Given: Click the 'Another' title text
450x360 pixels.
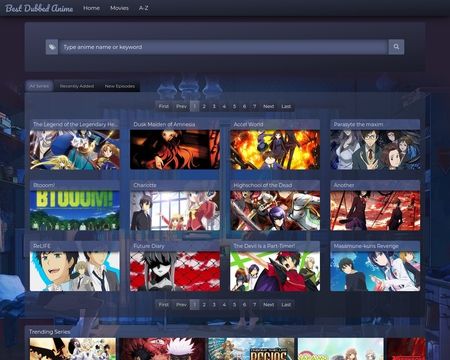Looking at the screenshot, I should click(344, 185).
